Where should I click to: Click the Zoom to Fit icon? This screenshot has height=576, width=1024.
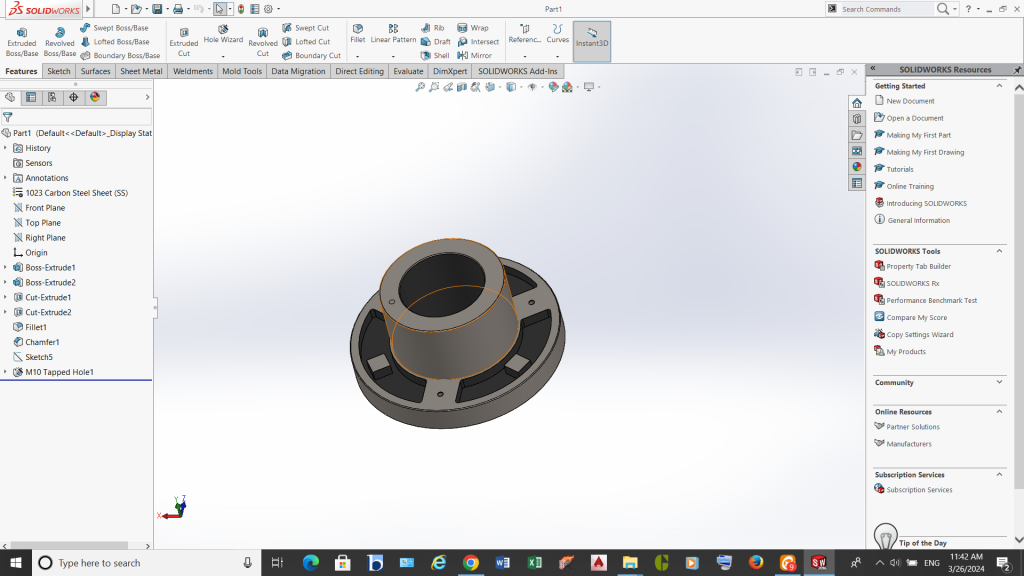pos(421,87)
